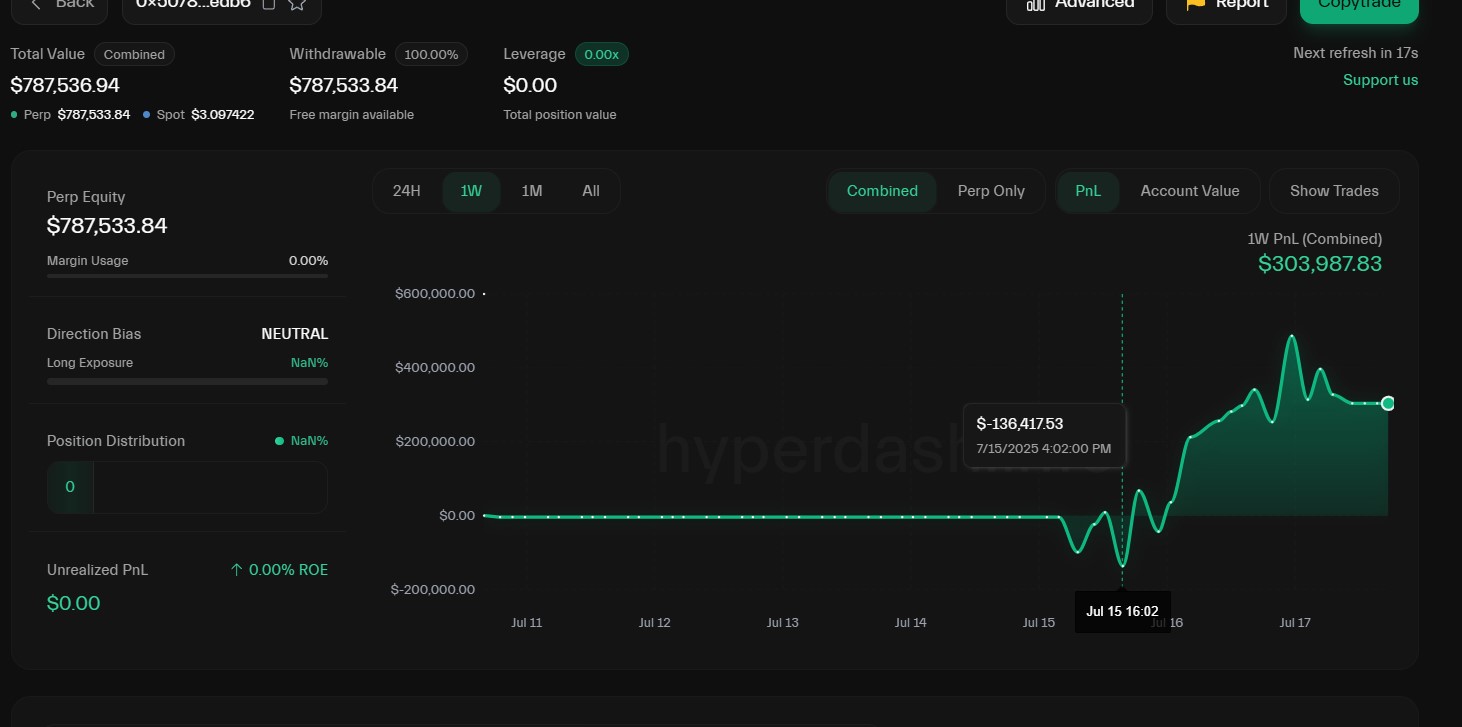This screenshot has width=1462, height=727.
Task: Select the 1M time range tab
Action: pyautogui.click(x=532, y=191)
